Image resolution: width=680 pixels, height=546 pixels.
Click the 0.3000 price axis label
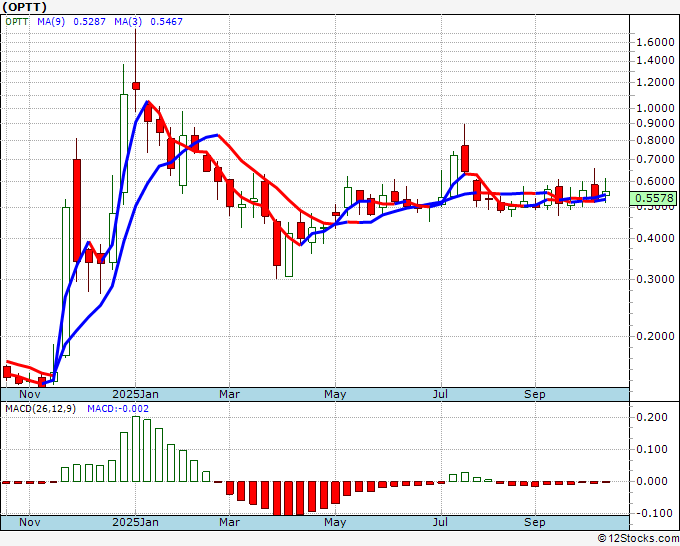(655, 279)
